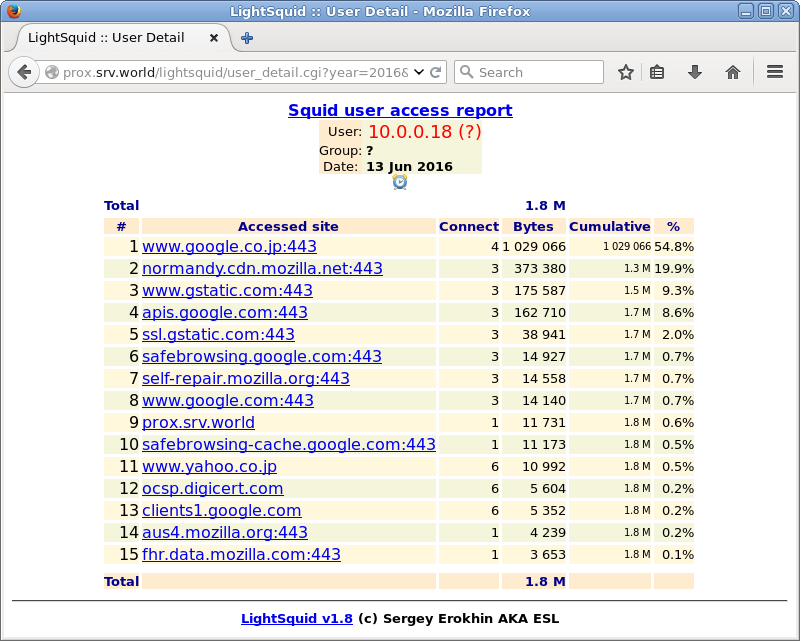
Task: Click the site identity globe icon
Action: point(52,72)
